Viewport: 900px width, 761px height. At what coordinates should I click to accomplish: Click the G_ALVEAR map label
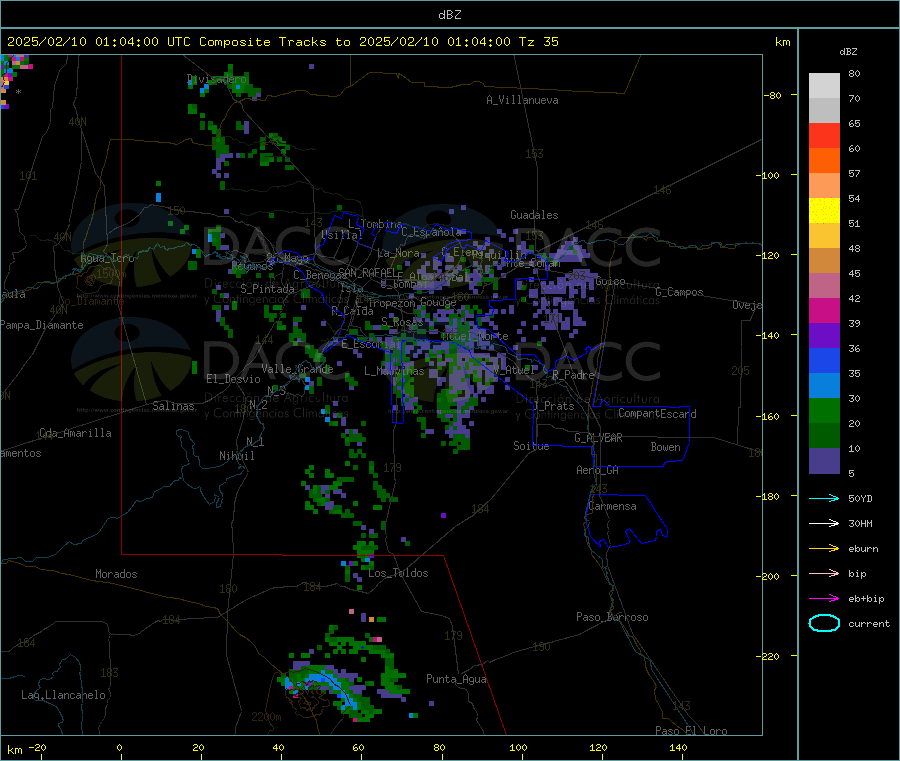[x=598, y=438]
